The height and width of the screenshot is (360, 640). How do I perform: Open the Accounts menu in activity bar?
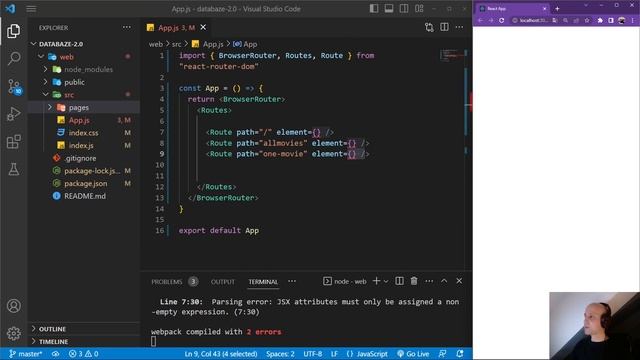tap(13, 306)
